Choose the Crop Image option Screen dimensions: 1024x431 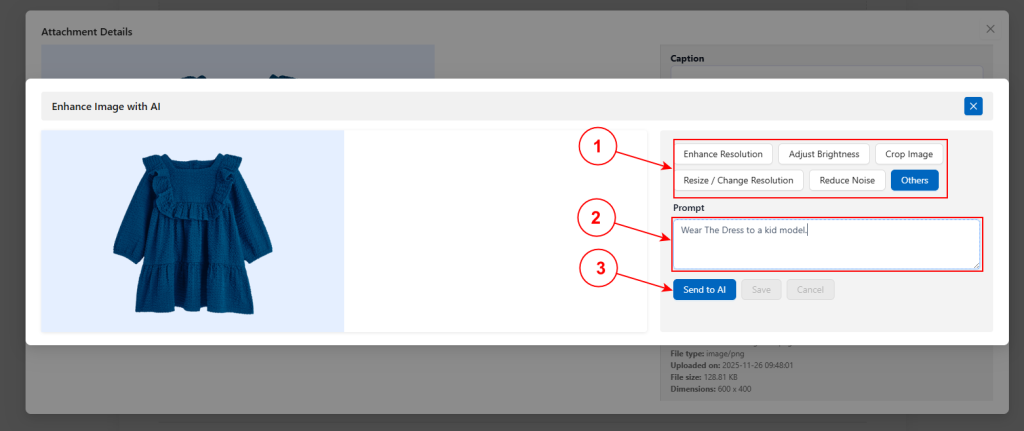909,154
